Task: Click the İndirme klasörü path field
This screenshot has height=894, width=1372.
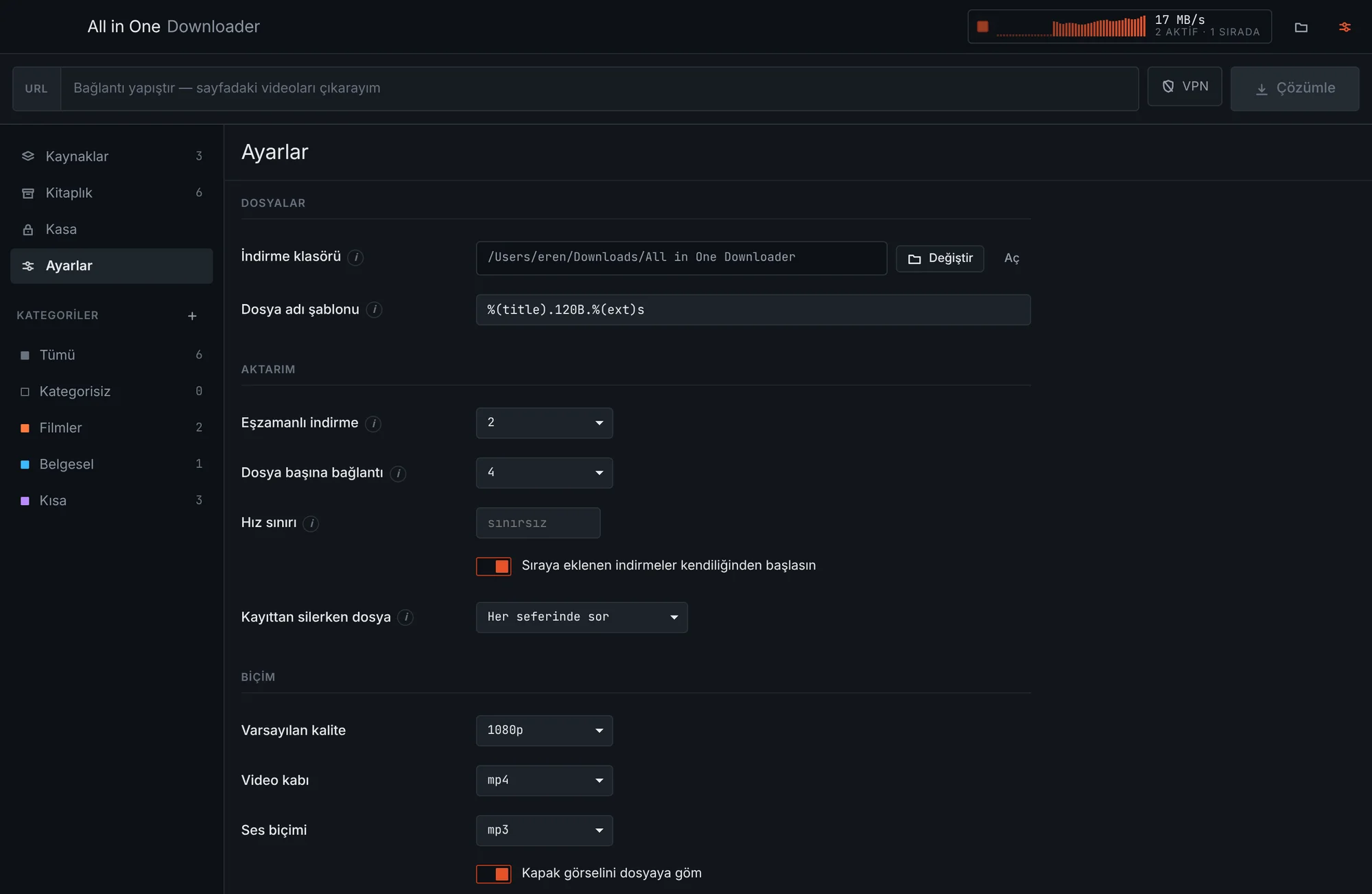Action: click(681, 258)
